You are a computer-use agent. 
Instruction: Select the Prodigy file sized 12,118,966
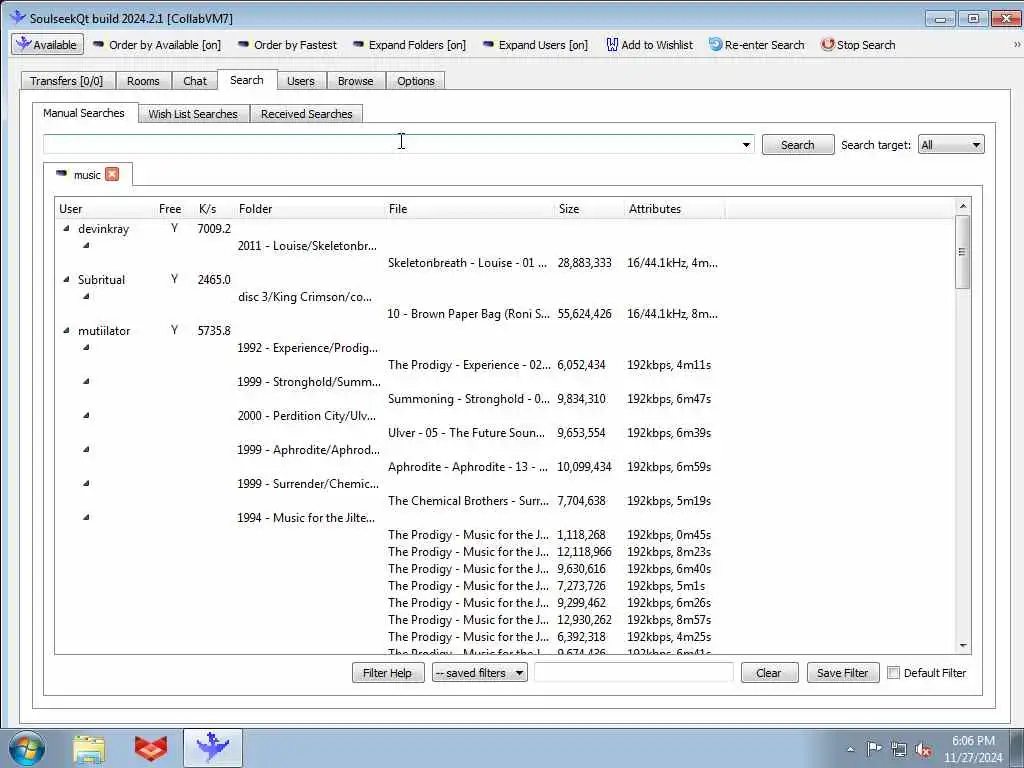pos(468,551)
